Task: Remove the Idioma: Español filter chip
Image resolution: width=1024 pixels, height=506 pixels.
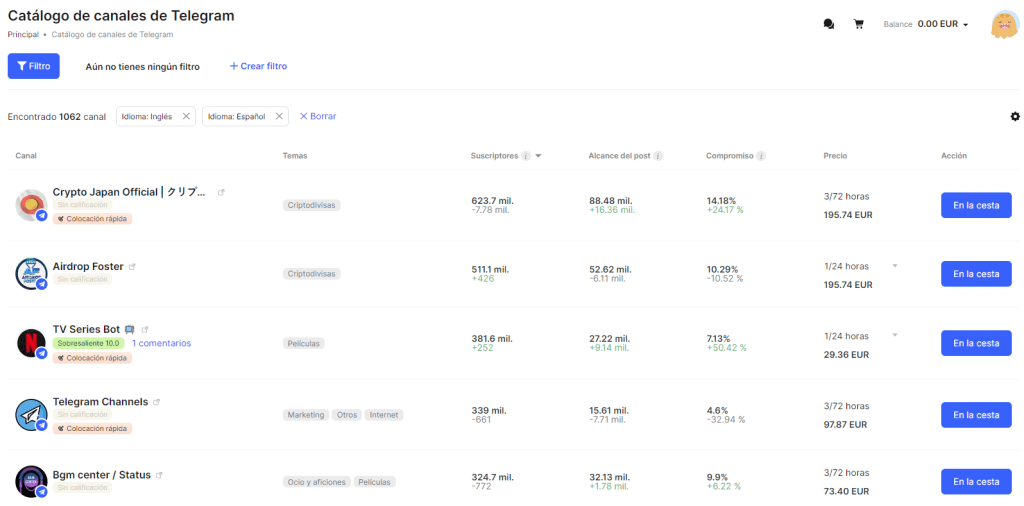Action: point(279,116)
